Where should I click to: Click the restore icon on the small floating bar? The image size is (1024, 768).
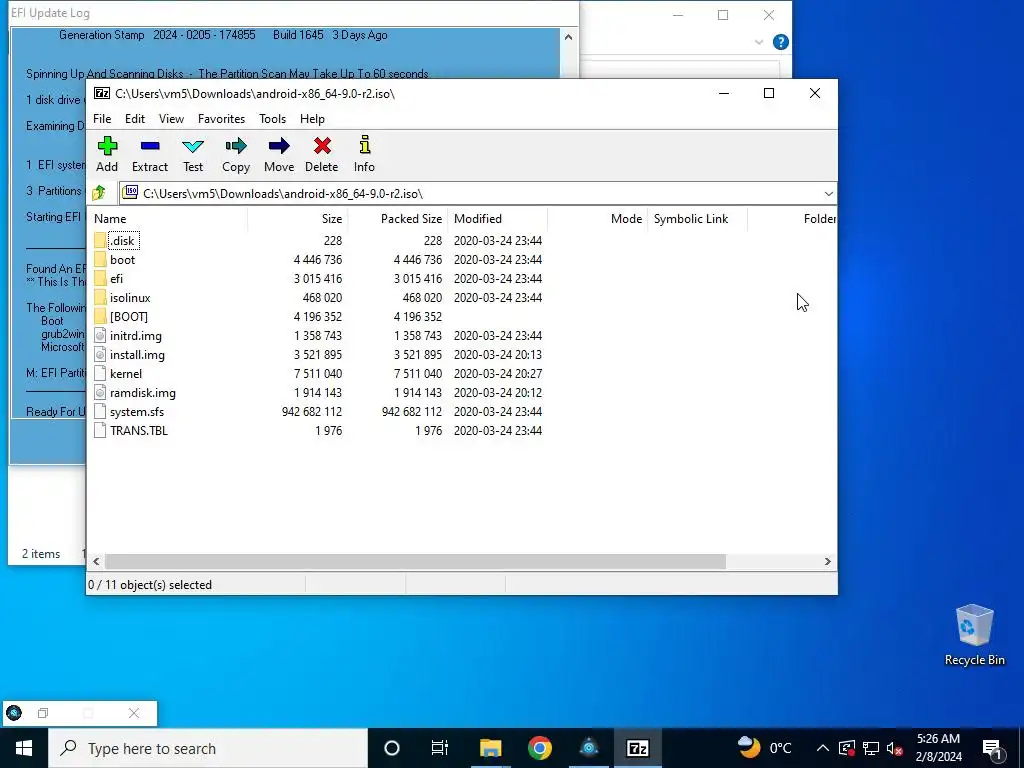point(43,713)
